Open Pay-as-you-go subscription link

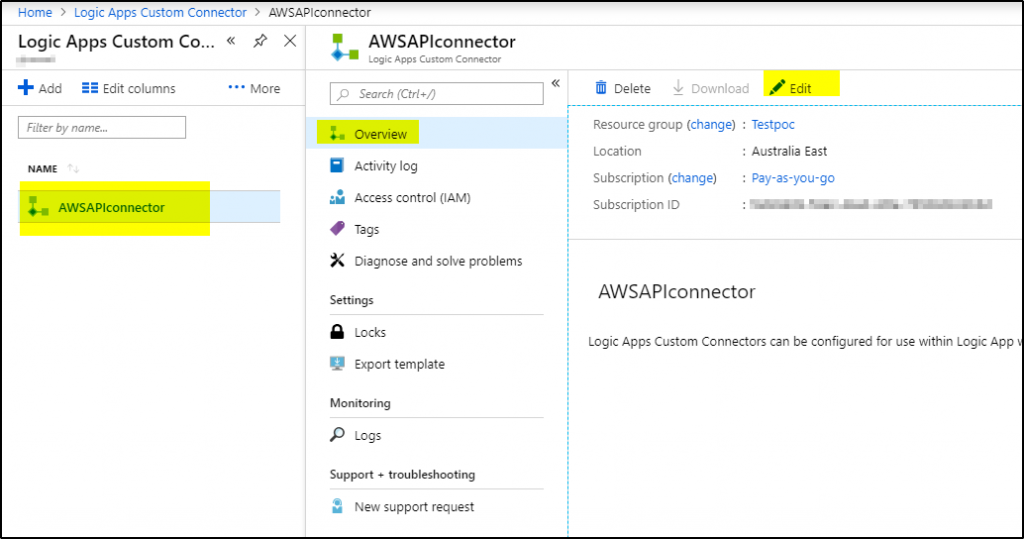coord(793,178)
